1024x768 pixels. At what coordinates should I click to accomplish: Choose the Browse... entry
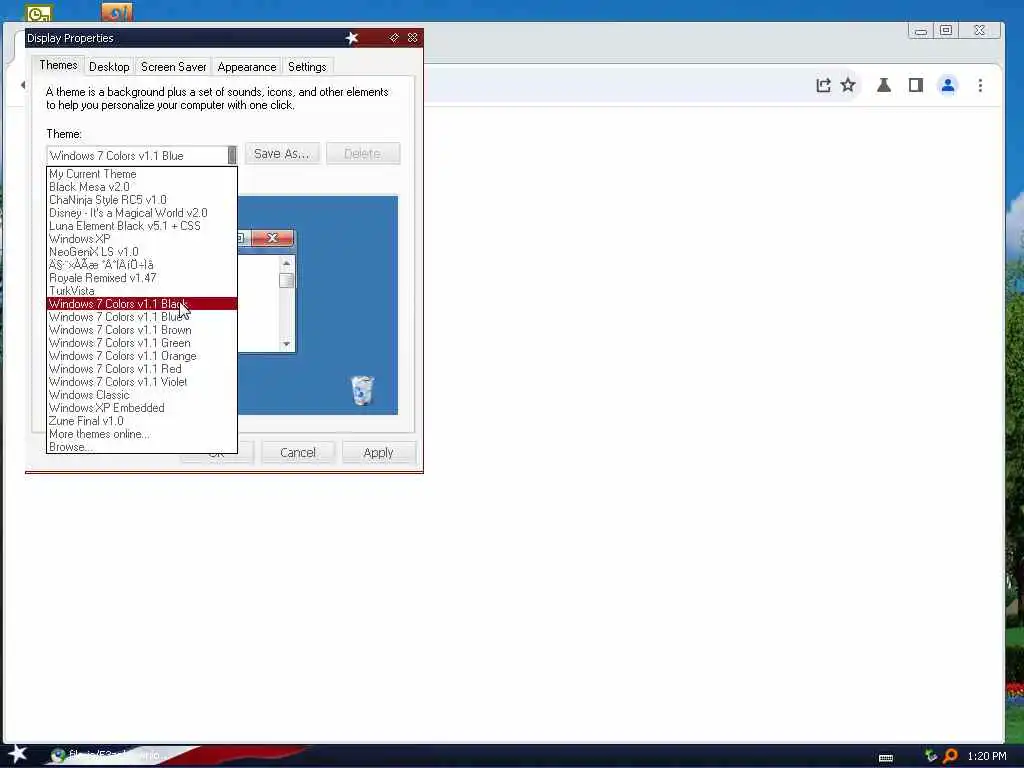[142, 447]
